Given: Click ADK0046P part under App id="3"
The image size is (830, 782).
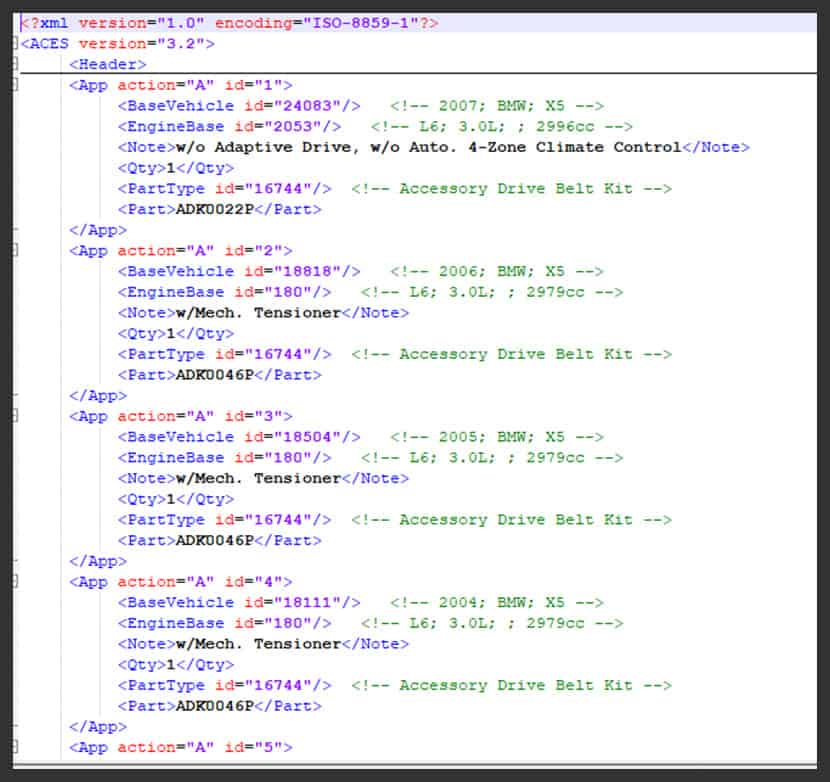Looking at the screenshot, I should click(x=215, y=541).
